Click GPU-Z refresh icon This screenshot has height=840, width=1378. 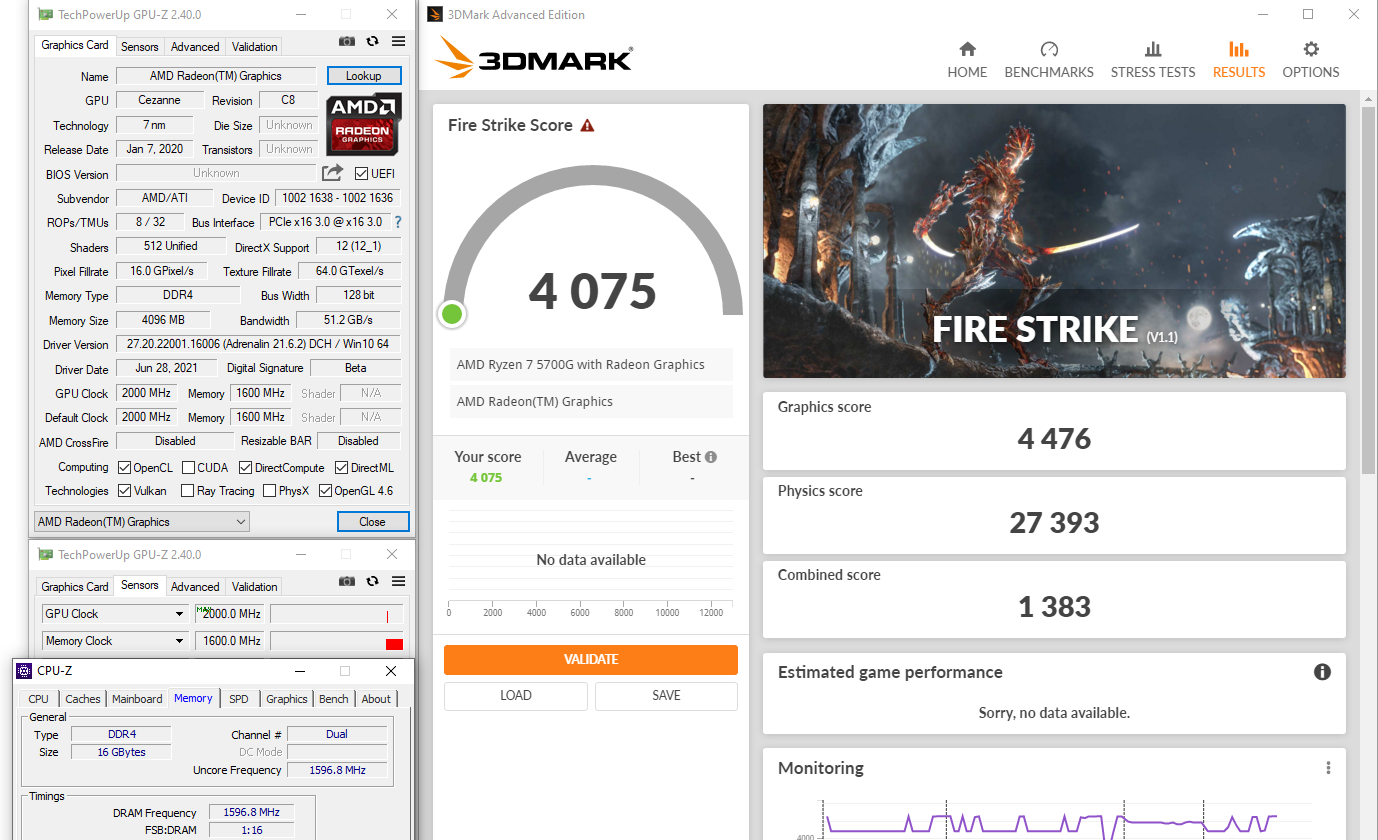(372, 41)
